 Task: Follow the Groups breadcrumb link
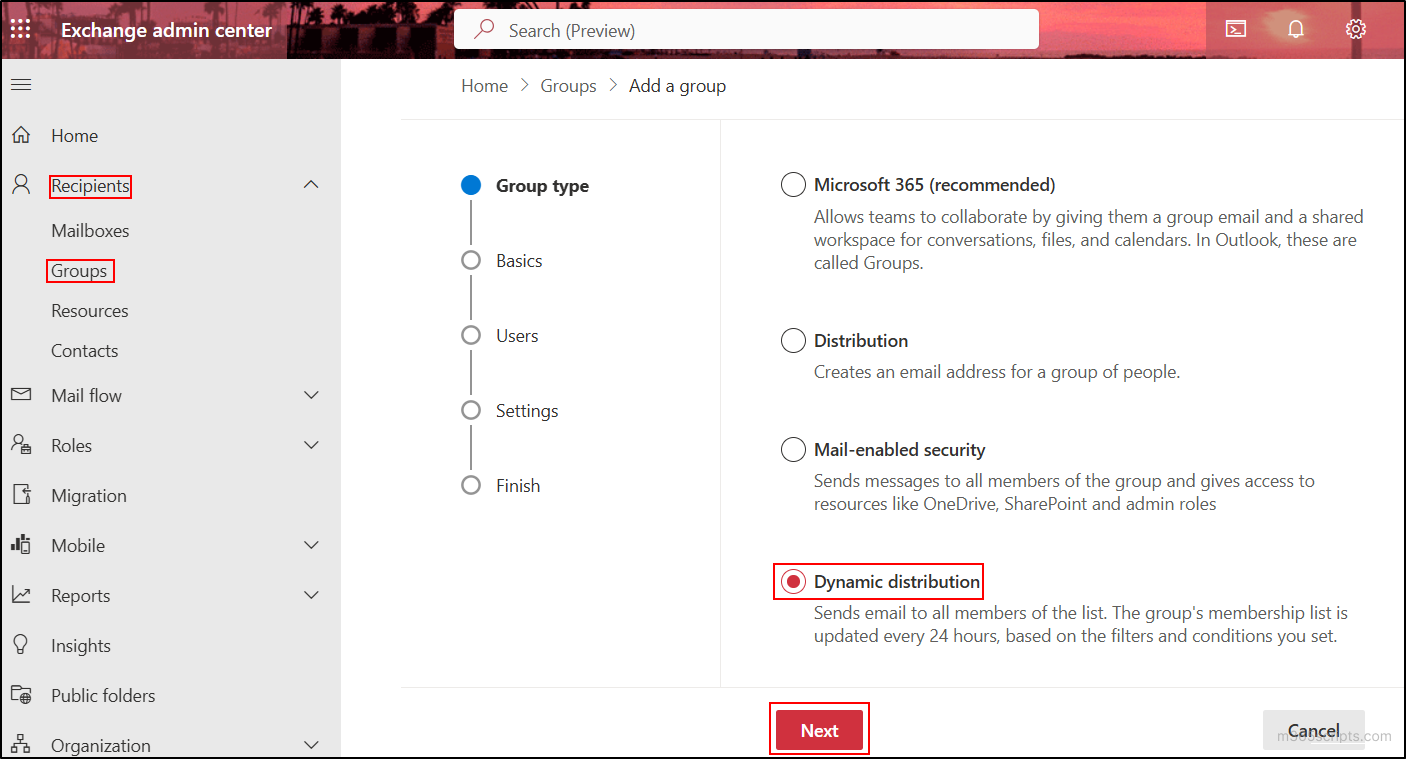[x=568, y=86]
